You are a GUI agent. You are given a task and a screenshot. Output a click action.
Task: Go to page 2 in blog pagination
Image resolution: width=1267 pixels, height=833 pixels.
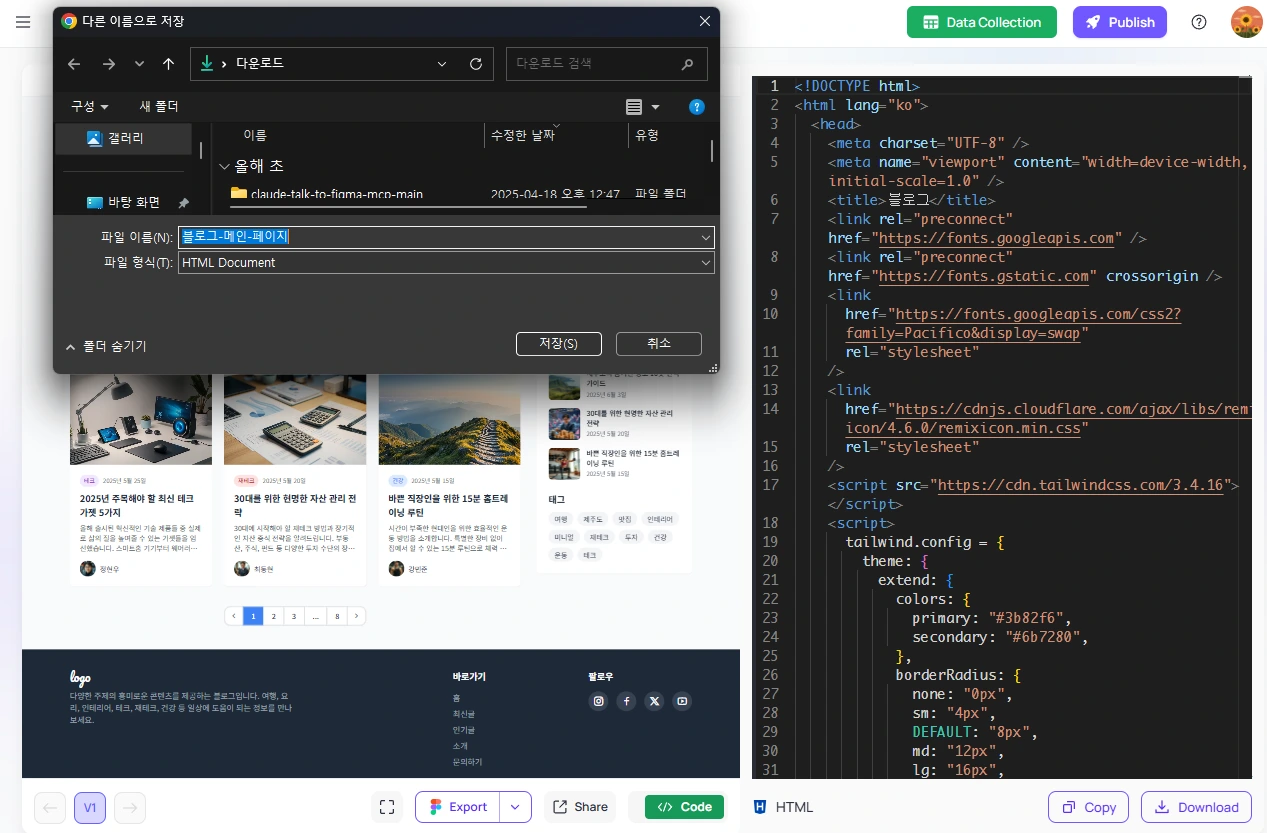pos(274,616)
